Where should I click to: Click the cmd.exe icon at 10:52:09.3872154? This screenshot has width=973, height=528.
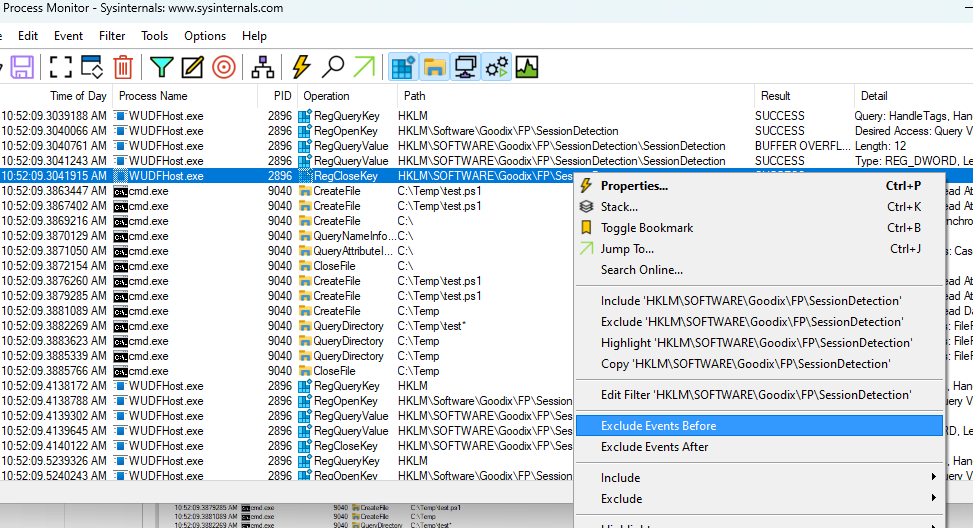coord(120,266)
